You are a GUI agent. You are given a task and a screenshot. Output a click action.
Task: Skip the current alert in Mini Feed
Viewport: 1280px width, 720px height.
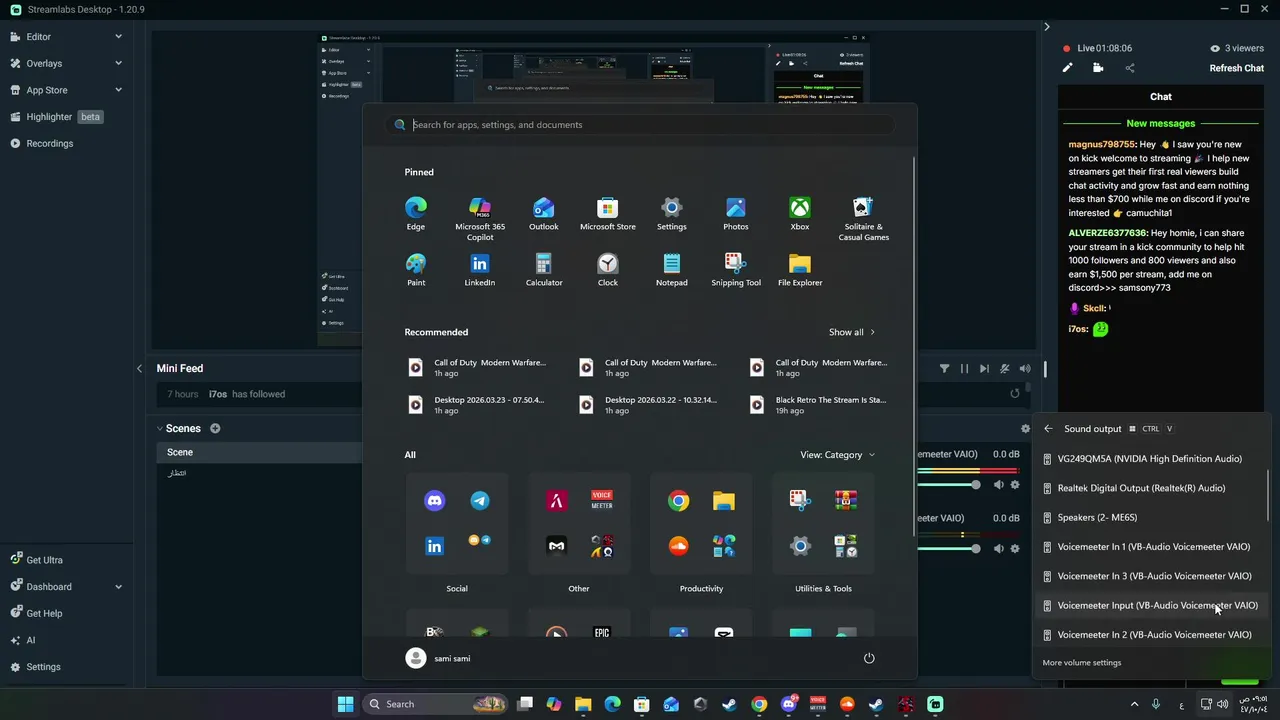(x=984, y=368)
